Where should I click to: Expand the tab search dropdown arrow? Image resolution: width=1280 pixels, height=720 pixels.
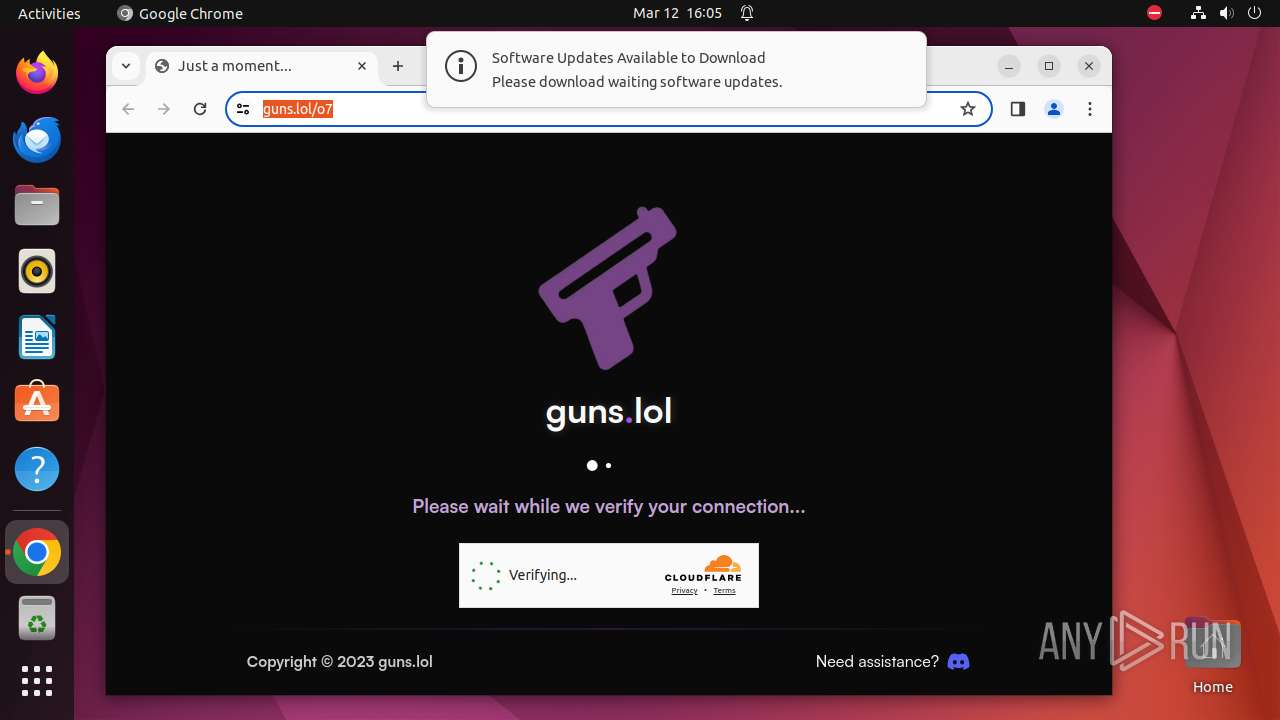click(125, 66)
